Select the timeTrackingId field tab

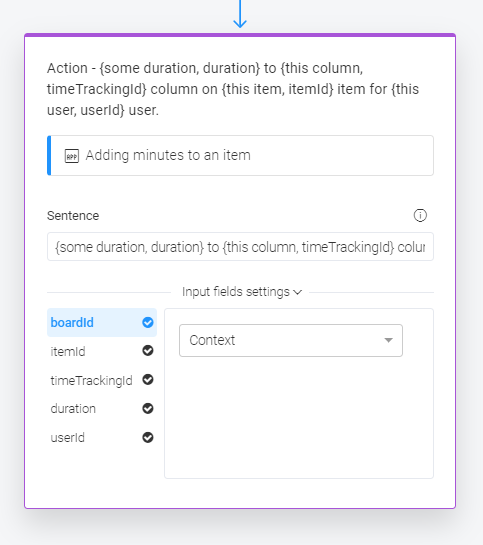[x=102, y=380]
